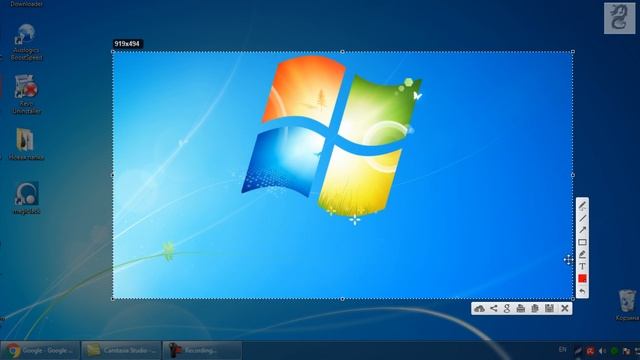The width and height of the screenshot is (640, 360).
Task: Switch to the Google Chrome taskbar window
Action: (x=40, y=350)
